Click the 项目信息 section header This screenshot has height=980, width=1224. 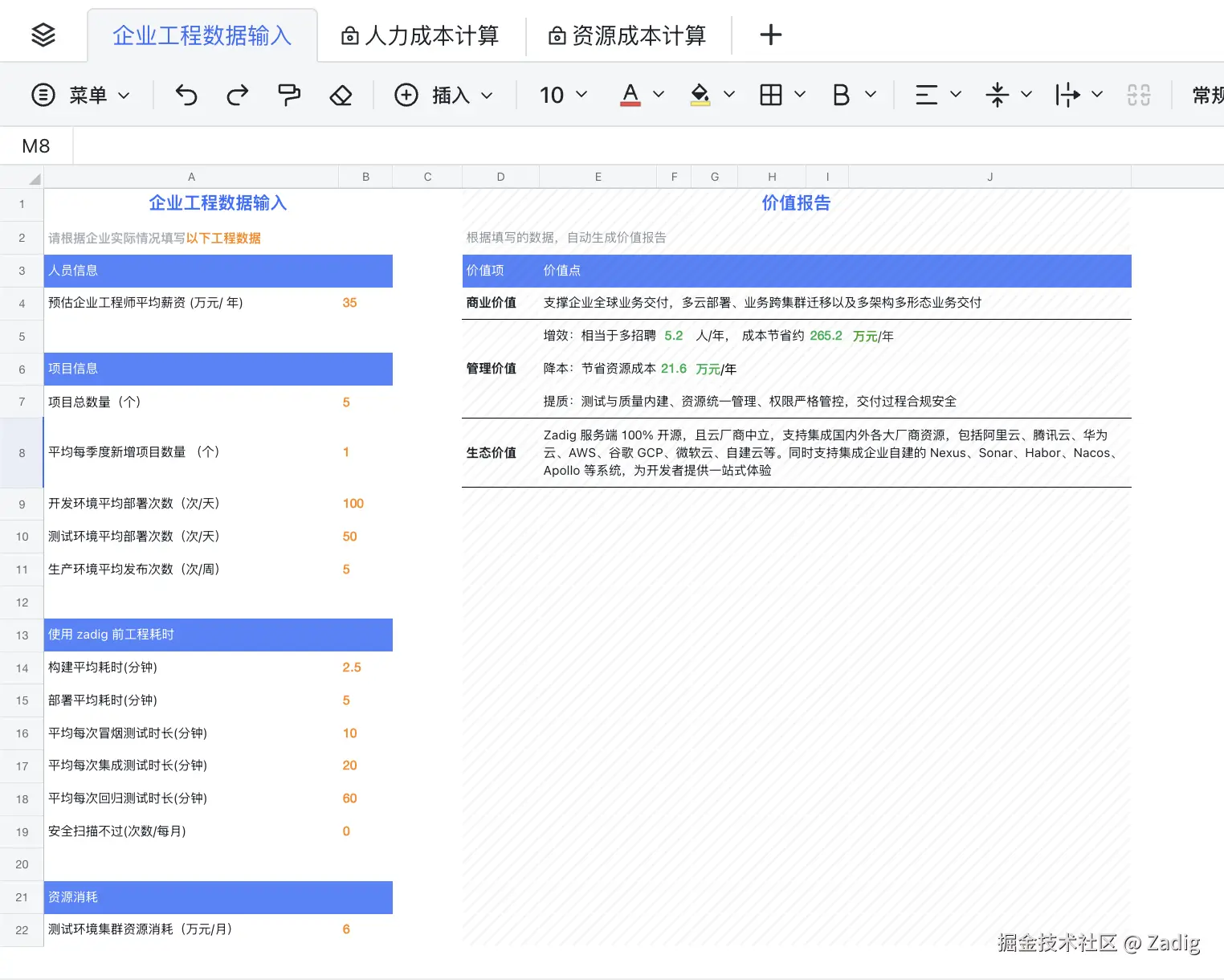click(218, 369)
